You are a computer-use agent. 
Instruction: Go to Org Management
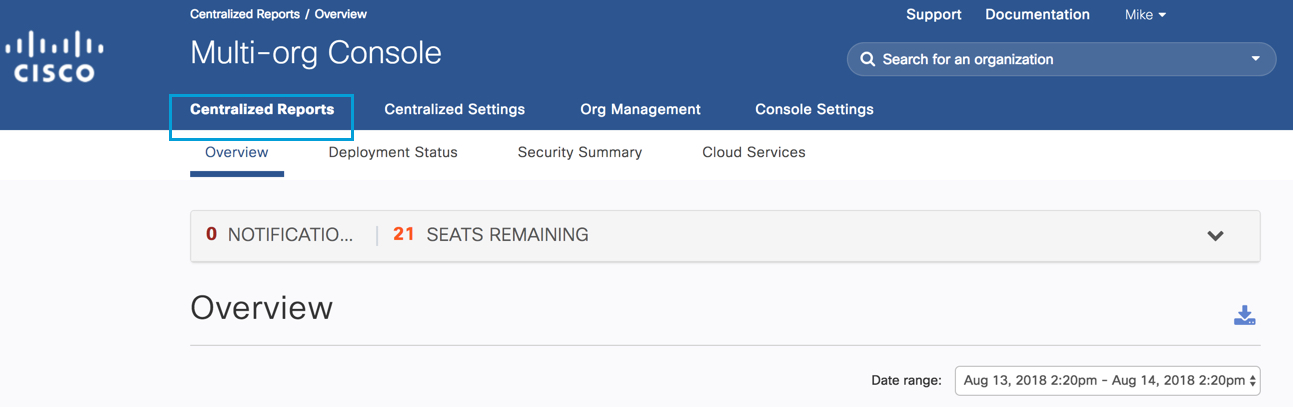tap(640, 110)
